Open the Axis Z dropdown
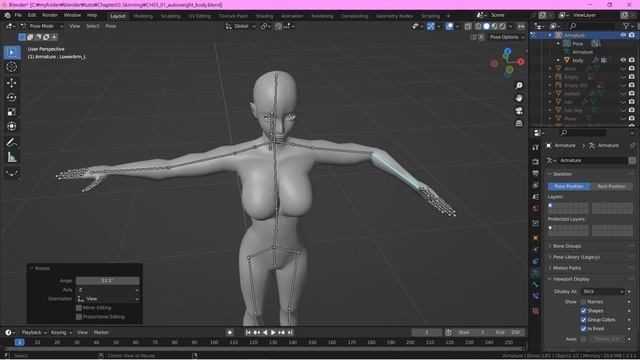Viewport: 640px width, 360px height. [108, 290]
